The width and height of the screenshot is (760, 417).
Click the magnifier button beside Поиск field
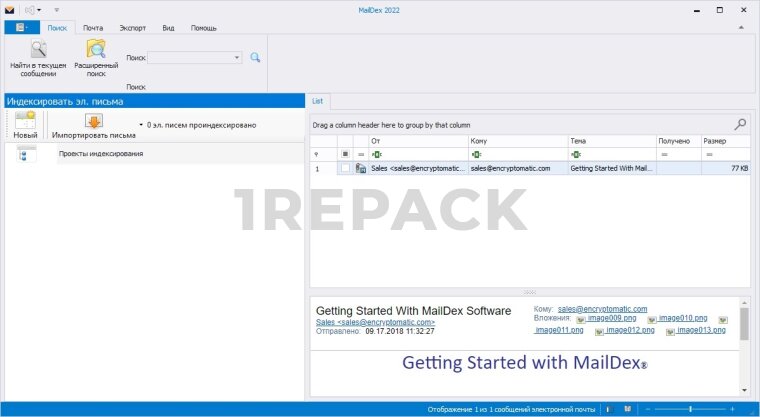255,58
